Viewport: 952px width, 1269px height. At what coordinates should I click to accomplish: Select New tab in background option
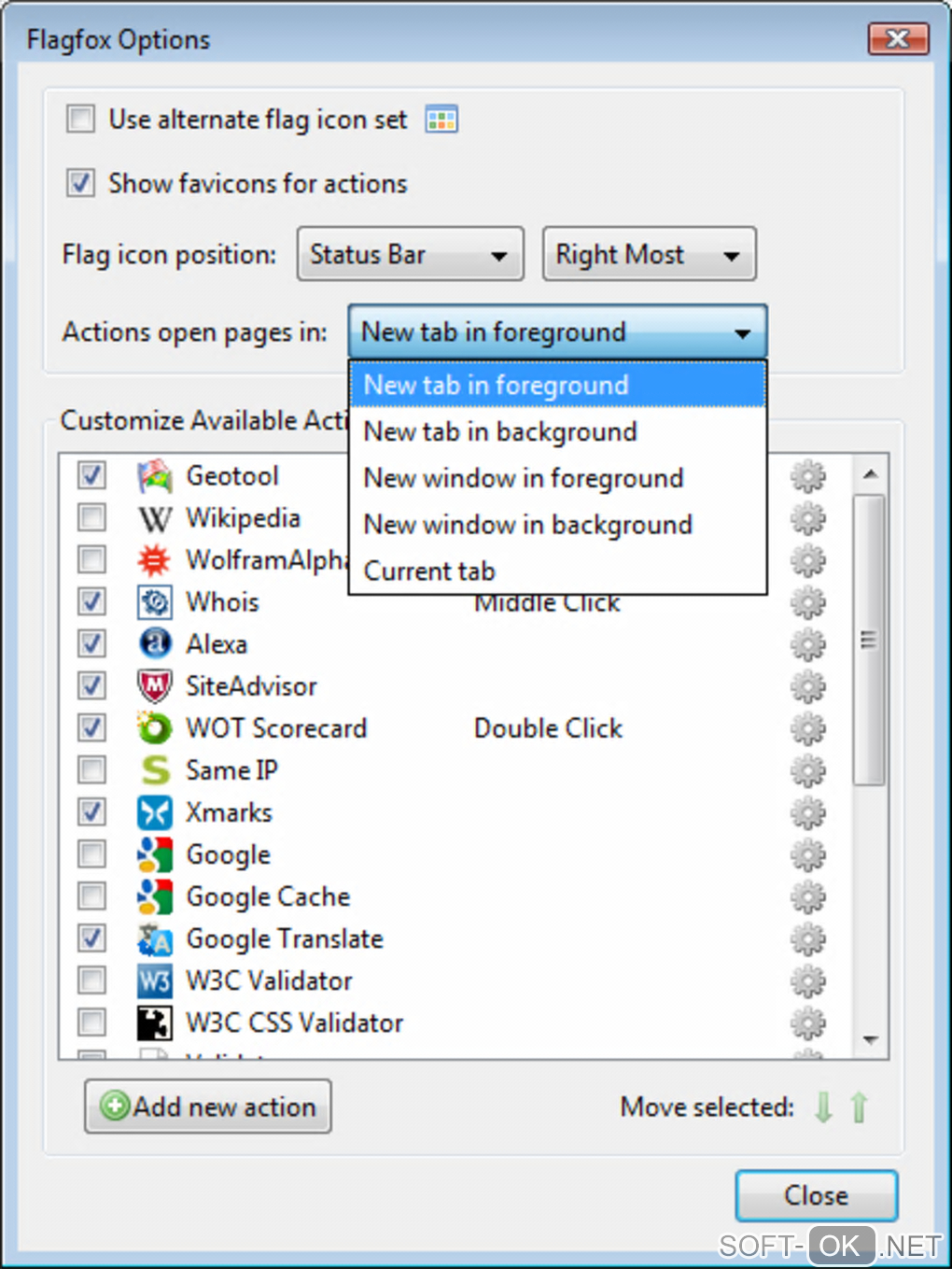tap(500, 431)
